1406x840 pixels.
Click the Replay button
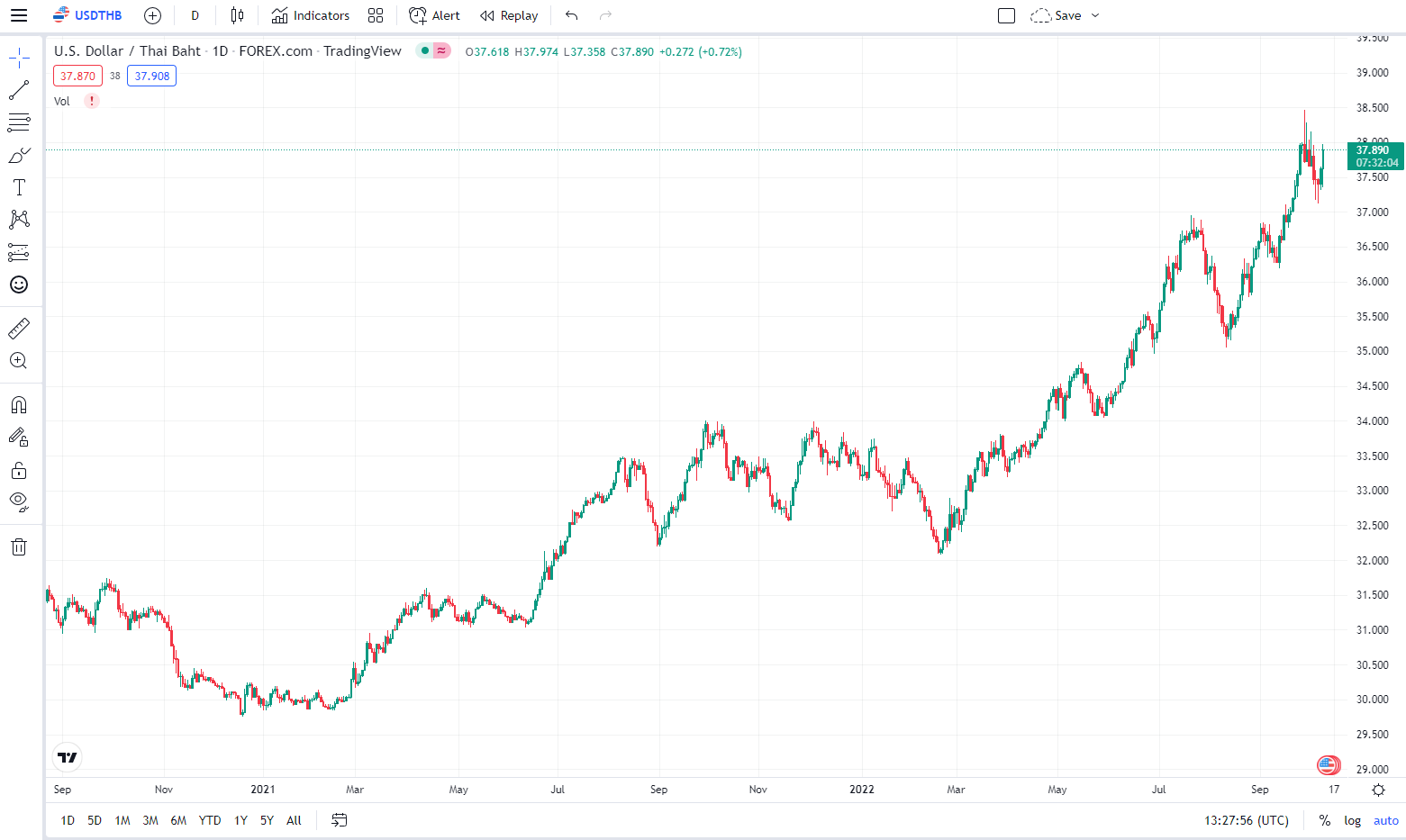509,15
